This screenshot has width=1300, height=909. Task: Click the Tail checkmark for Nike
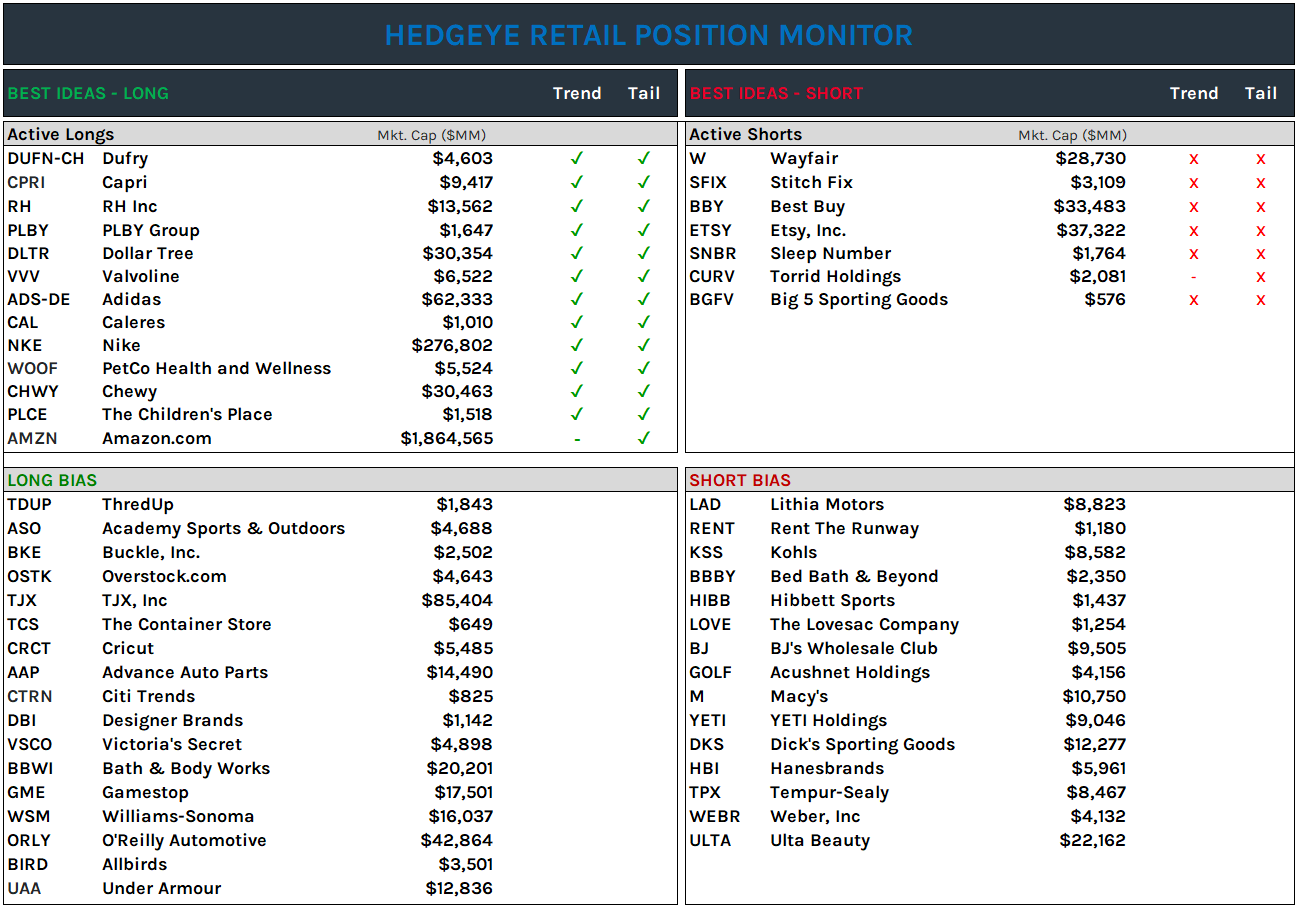pyautogui.click(x=644, y=345)
